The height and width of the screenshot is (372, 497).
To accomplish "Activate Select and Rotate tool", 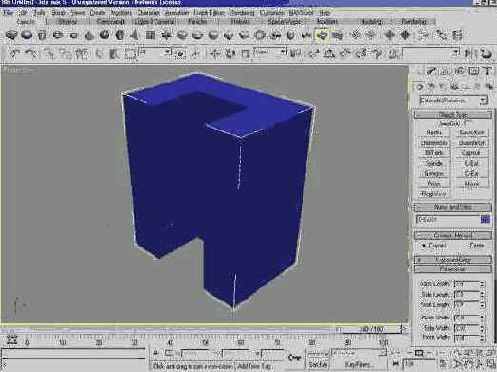I will click(230, 53).
